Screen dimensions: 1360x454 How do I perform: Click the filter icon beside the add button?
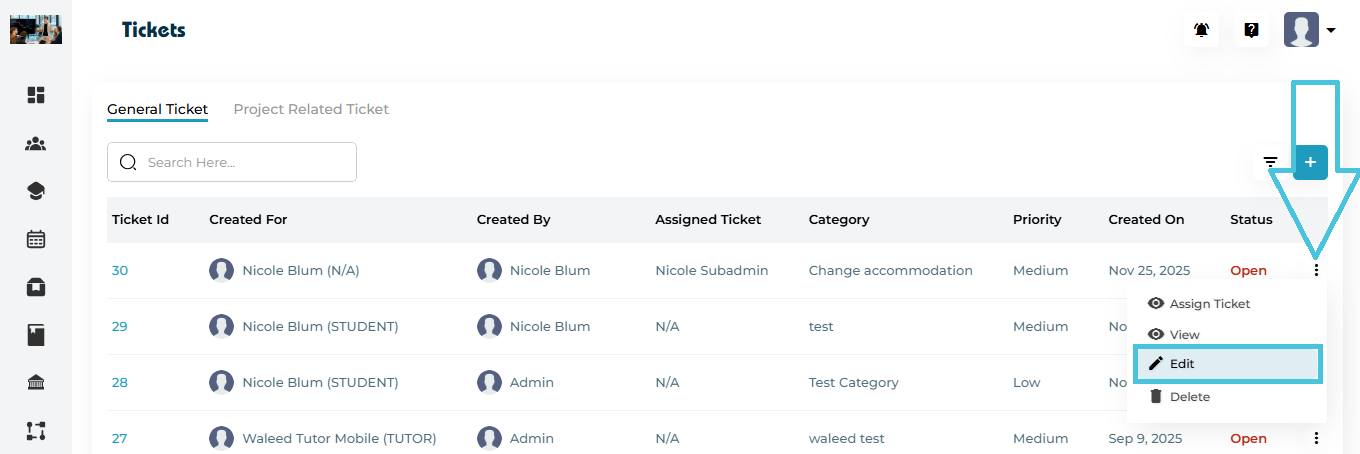(x=1270, y=162)
